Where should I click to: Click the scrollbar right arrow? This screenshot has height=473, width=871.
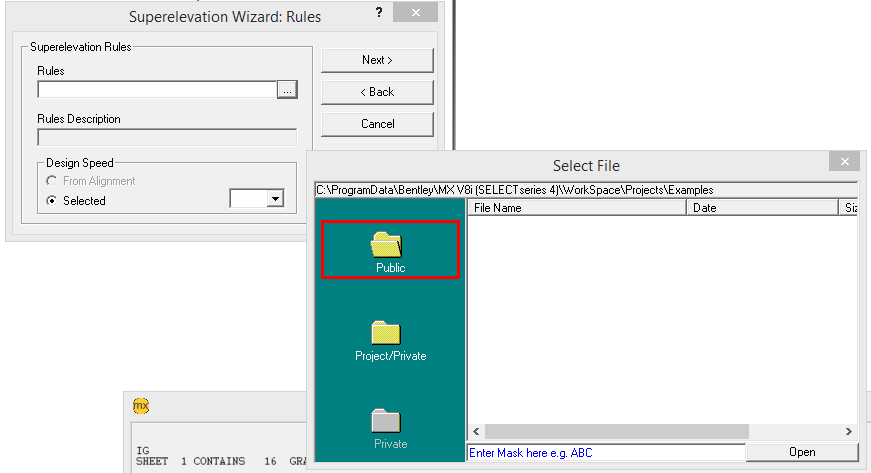pos(848,431)
